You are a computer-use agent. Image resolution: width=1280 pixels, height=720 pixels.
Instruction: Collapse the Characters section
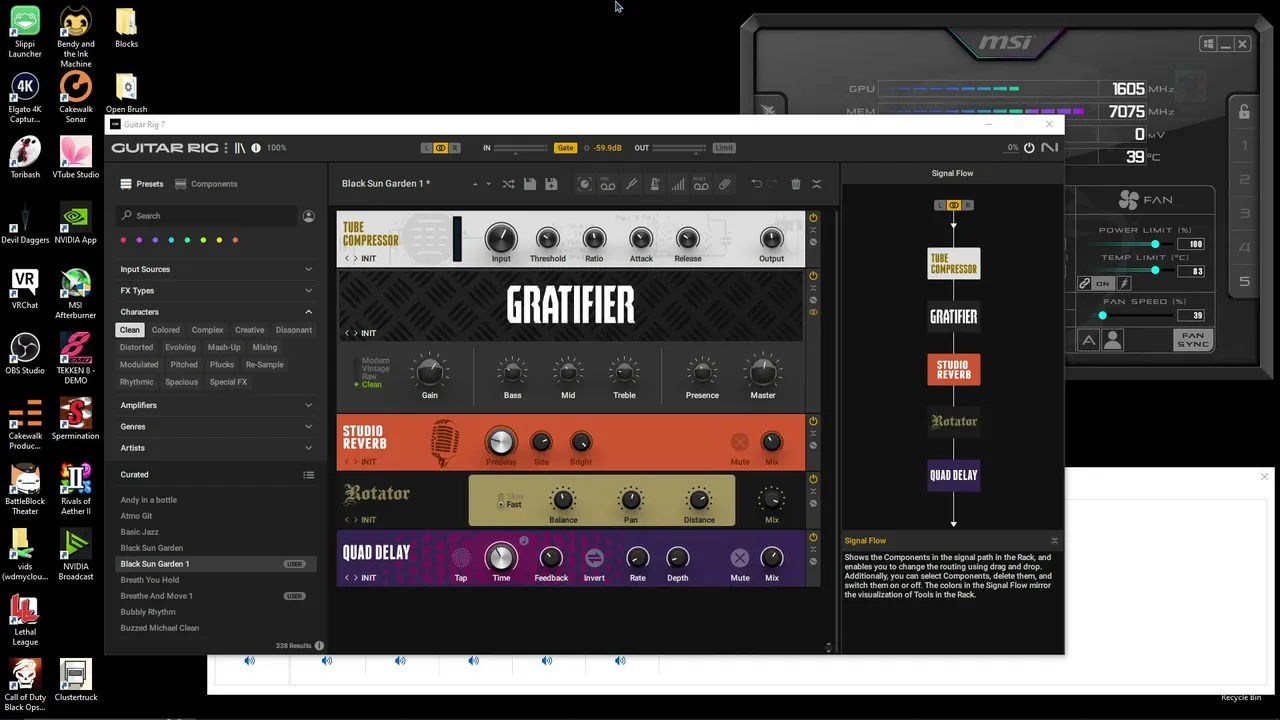[216, 312]
